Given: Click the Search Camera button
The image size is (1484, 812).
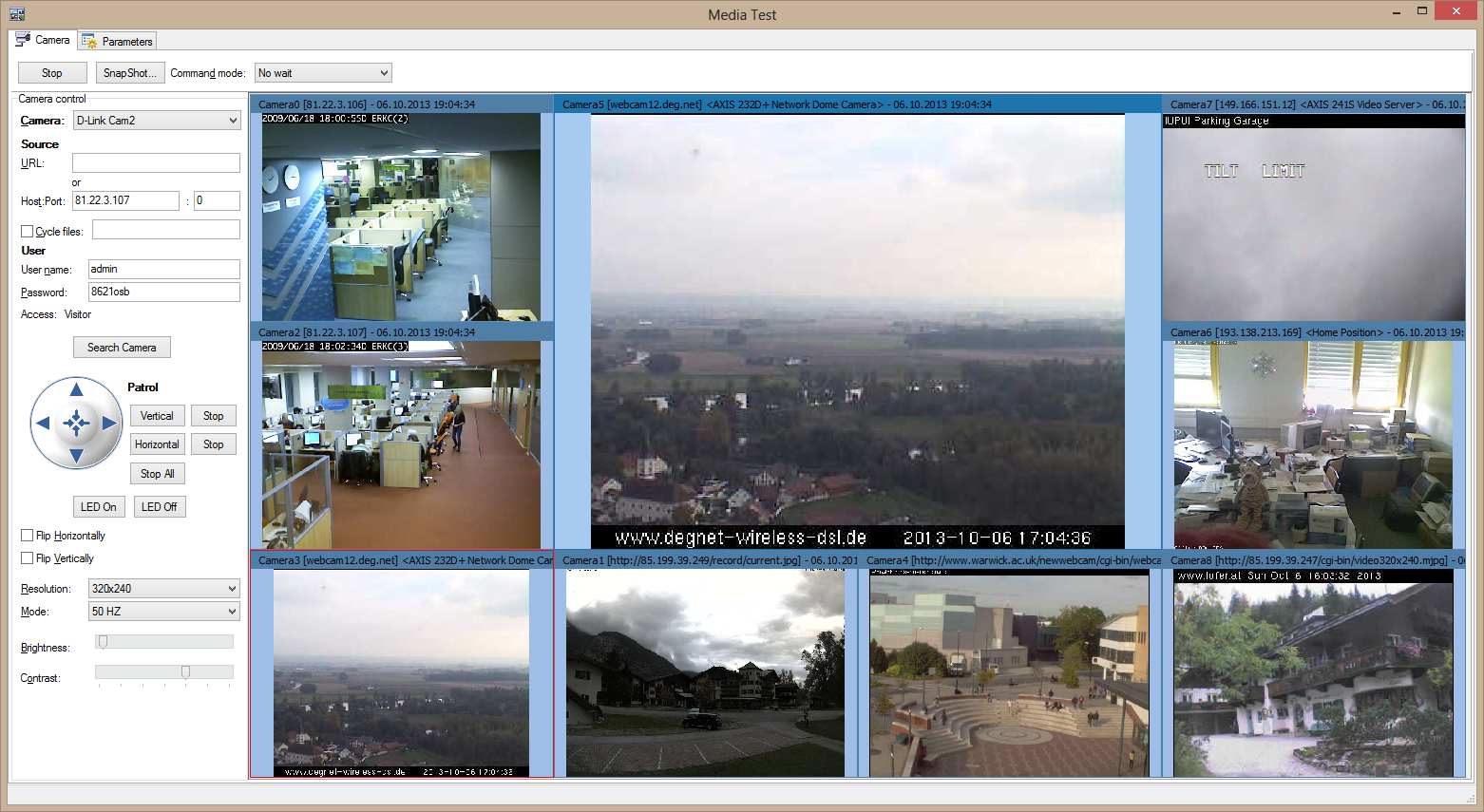Looking at the screenshot, I should coord(122,348).
